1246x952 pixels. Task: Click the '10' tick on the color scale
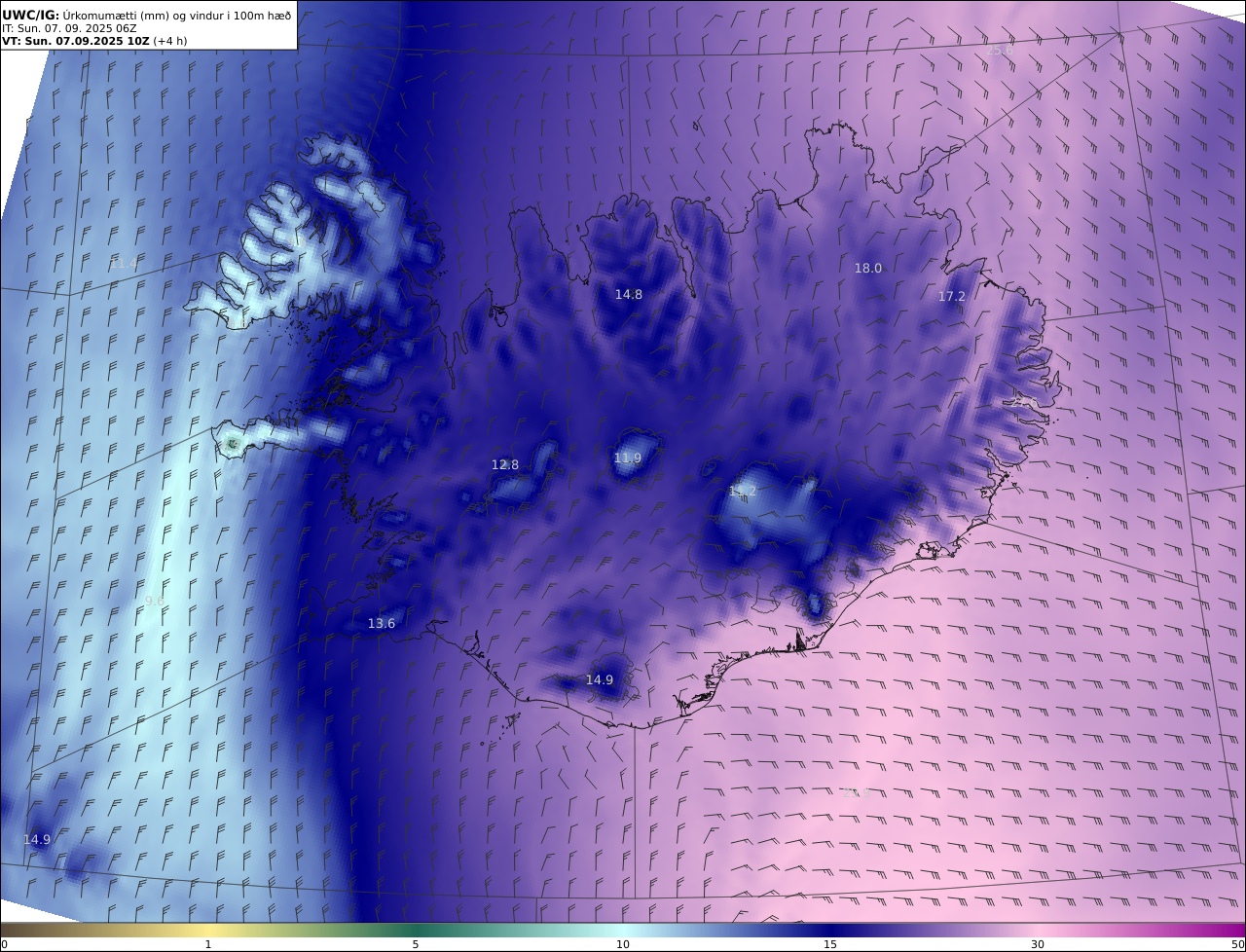click(623, 944)
